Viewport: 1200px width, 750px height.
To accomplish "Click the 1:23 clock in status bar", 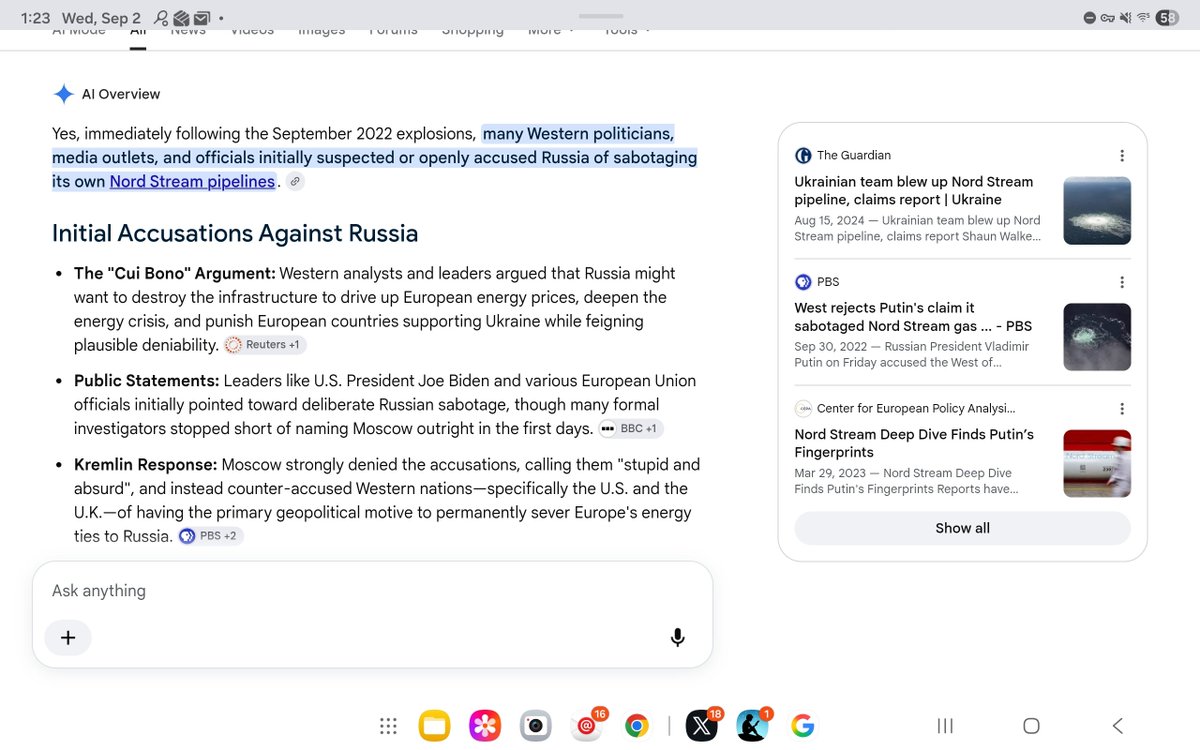I will [35, 18].
